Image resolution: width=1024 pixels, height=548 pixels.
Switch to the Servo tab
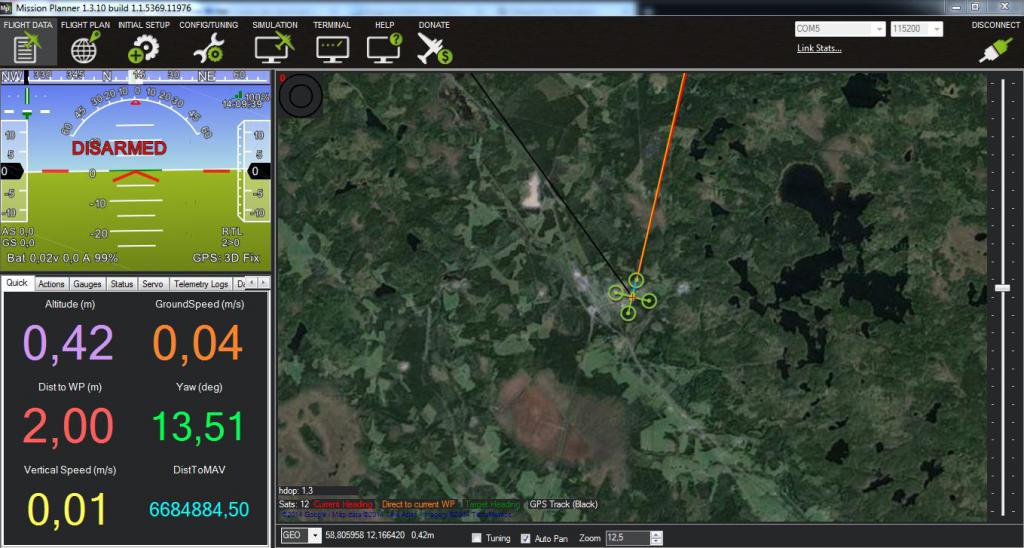pyautogui.click(x=153, y=284)
